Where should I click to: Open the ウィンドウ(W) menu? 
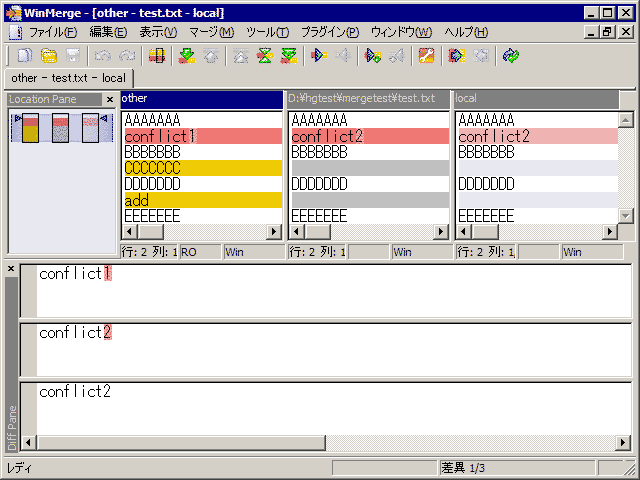point(401,32)
